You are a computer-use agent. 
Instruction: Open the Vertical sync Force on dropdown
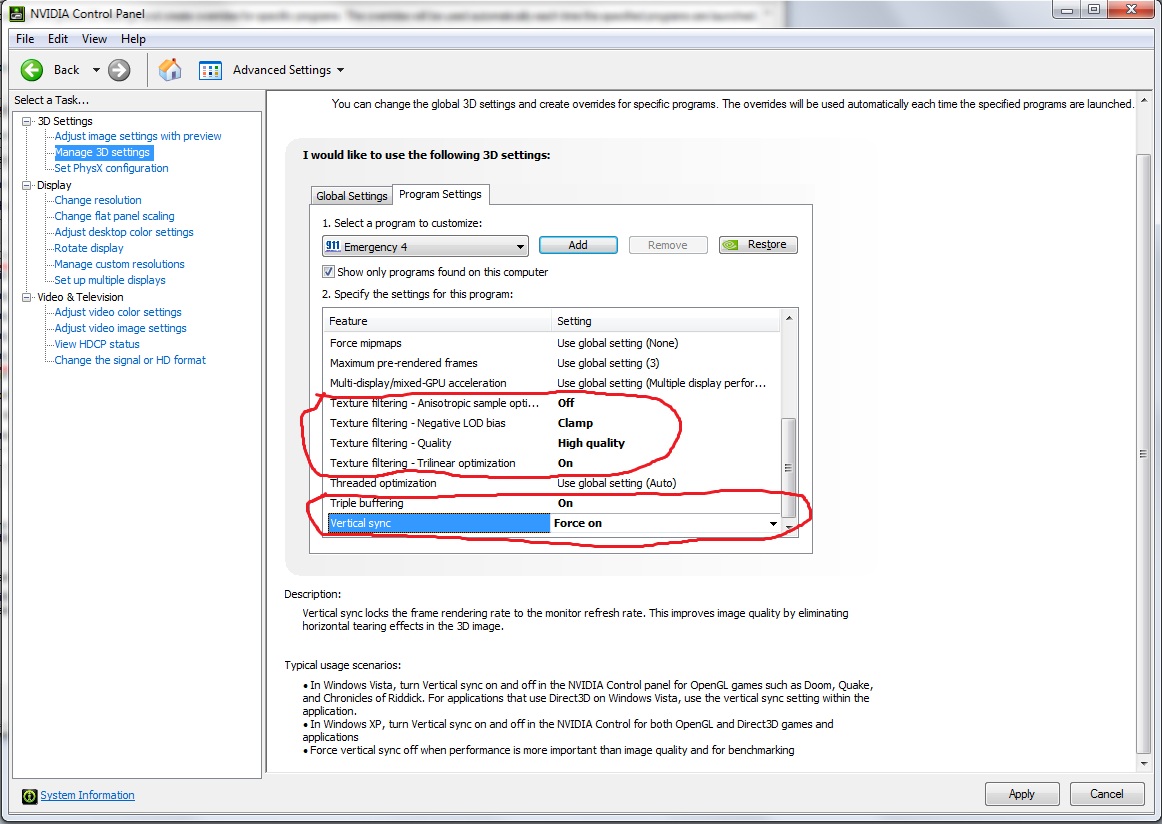click(773, 523)
